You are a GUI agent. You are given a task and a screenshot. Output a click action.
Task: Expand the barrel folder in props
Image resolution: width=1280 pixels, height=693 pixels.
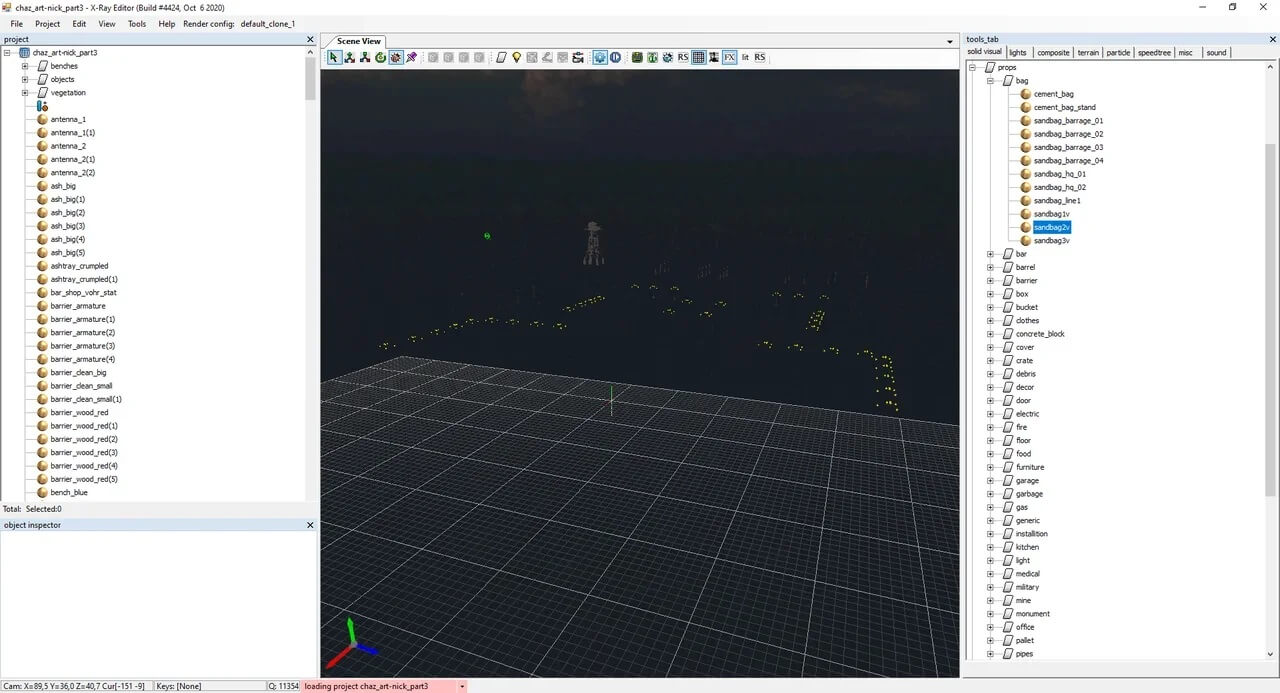tap(991, 268)
